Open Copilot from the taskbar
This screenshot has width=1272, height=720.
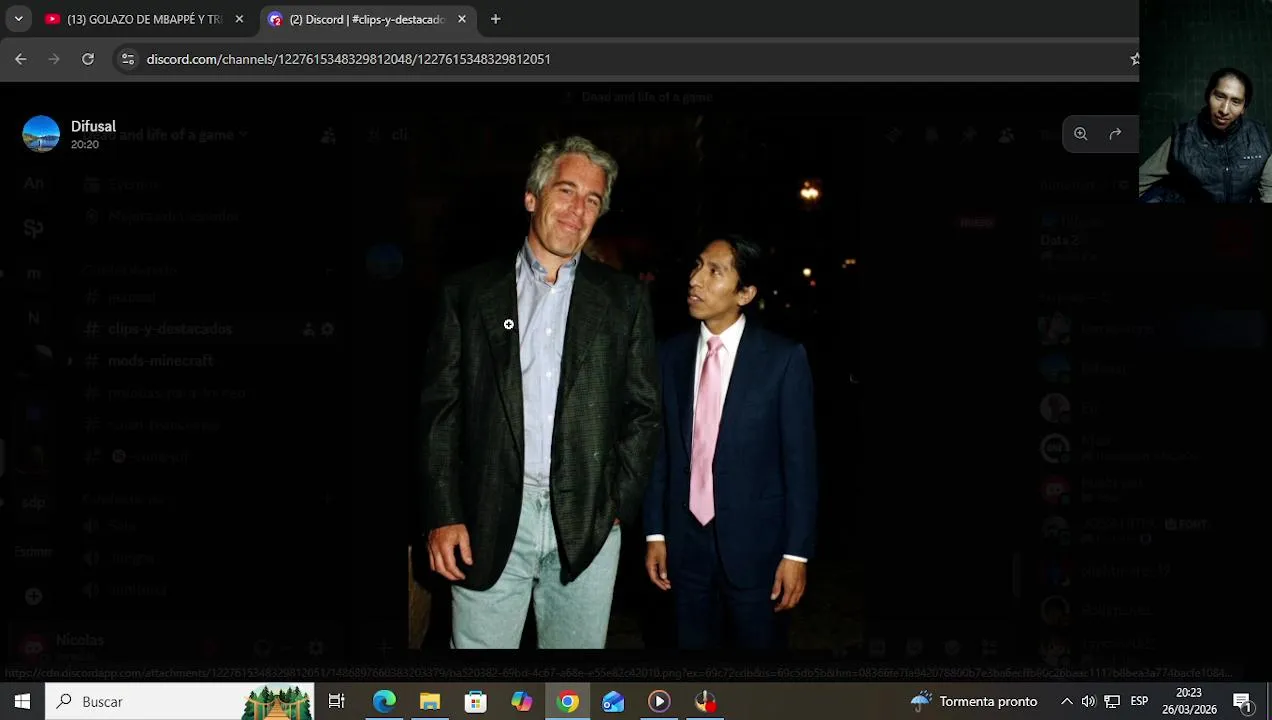click(x=522, y=701)
